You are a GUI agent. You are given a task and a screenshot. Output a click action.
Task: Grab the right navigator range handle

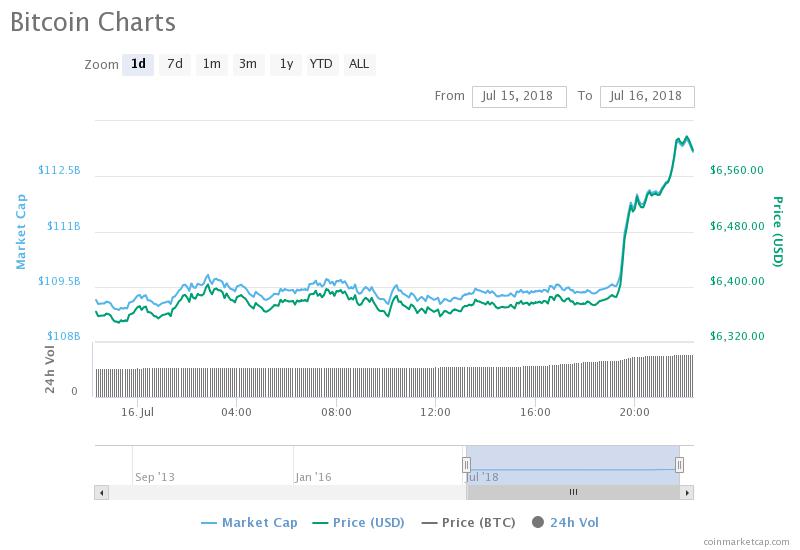coord(679,465)
